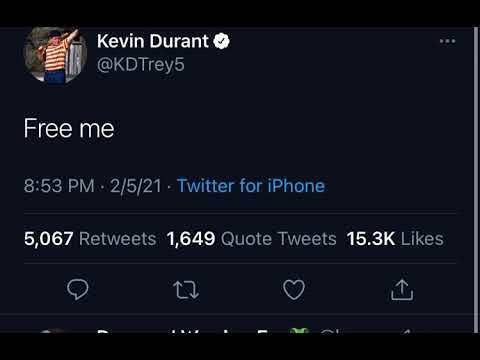View the 5,067 Retweets list

(x=90, y=239)
